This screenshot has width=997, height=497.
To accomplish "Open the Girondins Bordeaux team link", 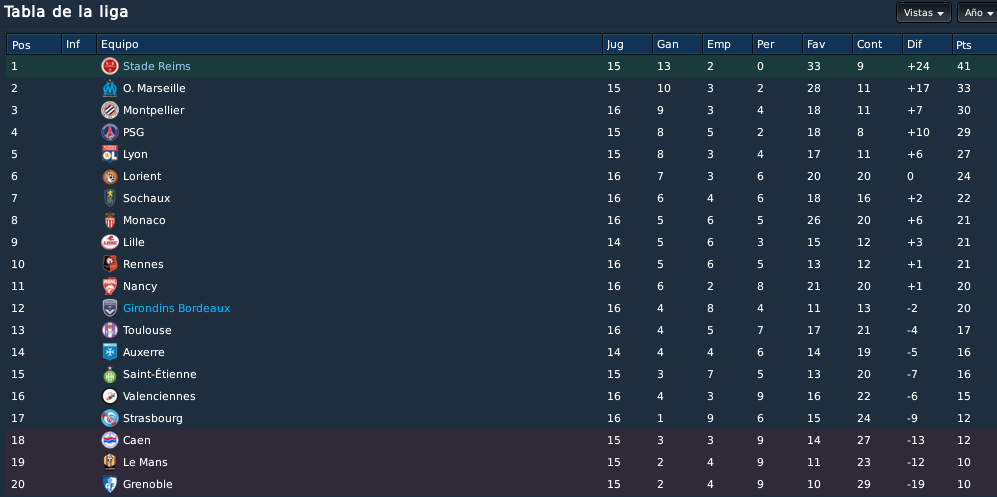I will (x=177, y=308).
